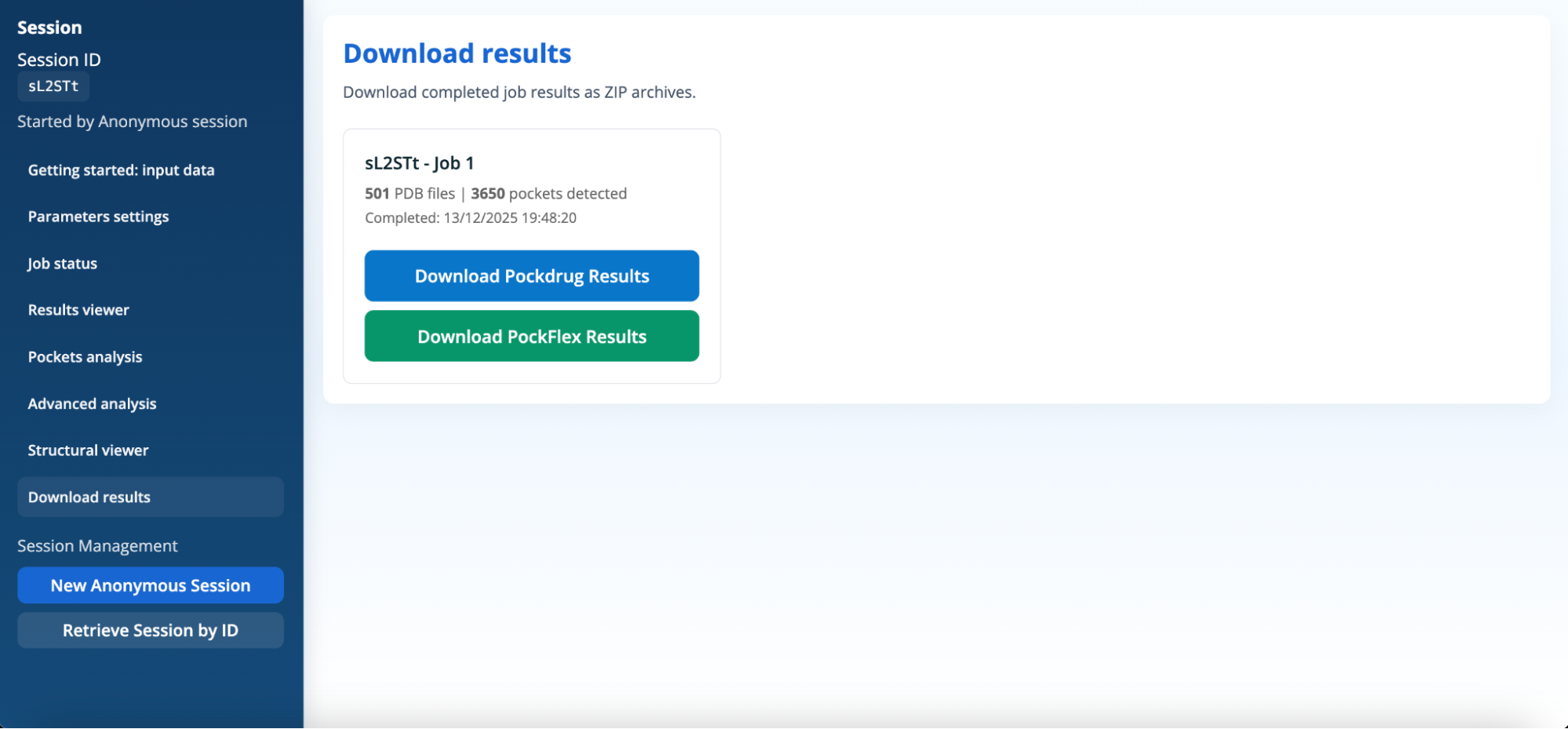Select Download results in sidebar
The image size is (1568, 729).
tap(150, 498)
